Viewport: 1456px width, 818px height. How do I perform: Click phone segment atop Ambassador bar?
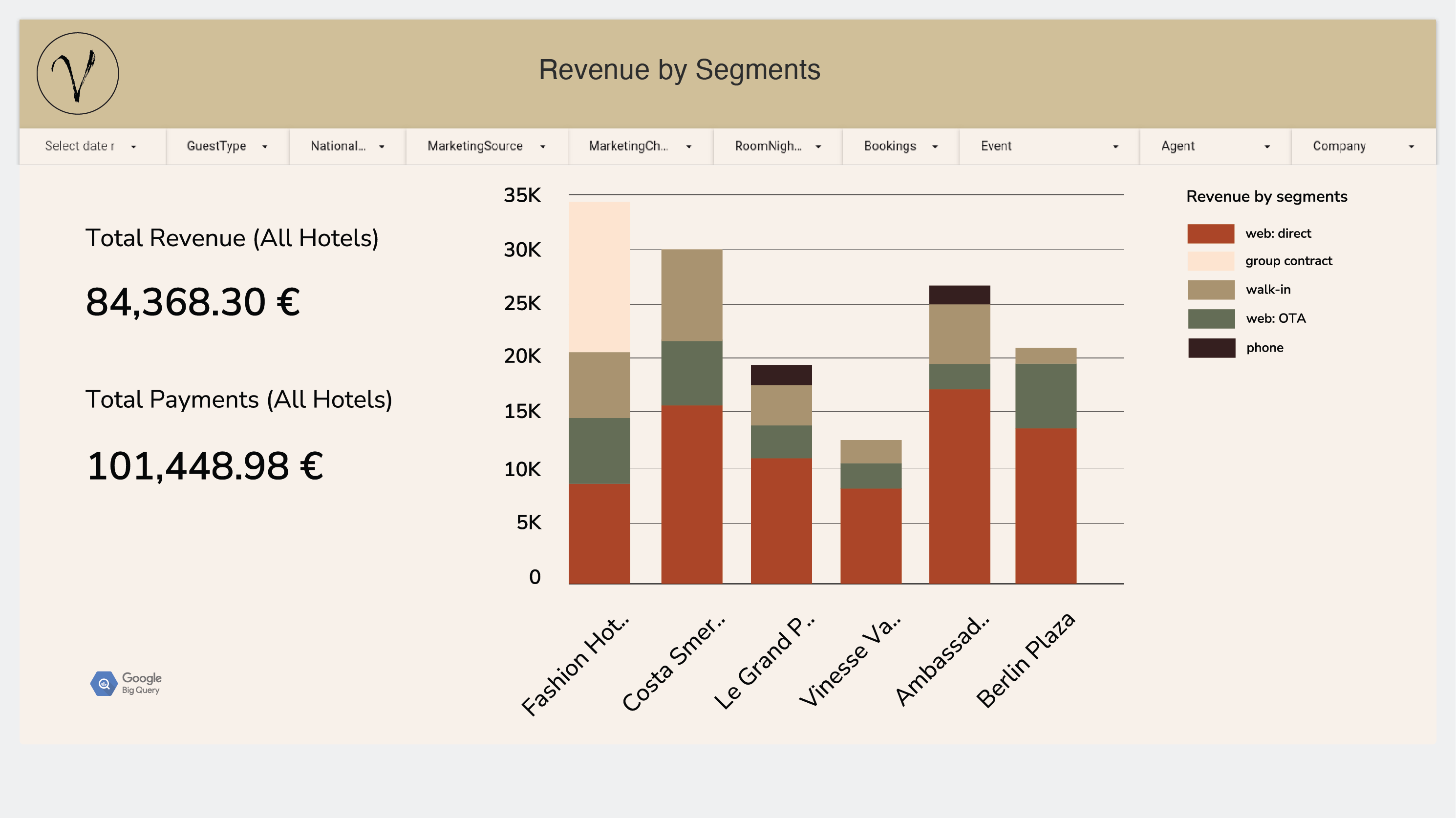pyautogui.click(x=959, y=295)
